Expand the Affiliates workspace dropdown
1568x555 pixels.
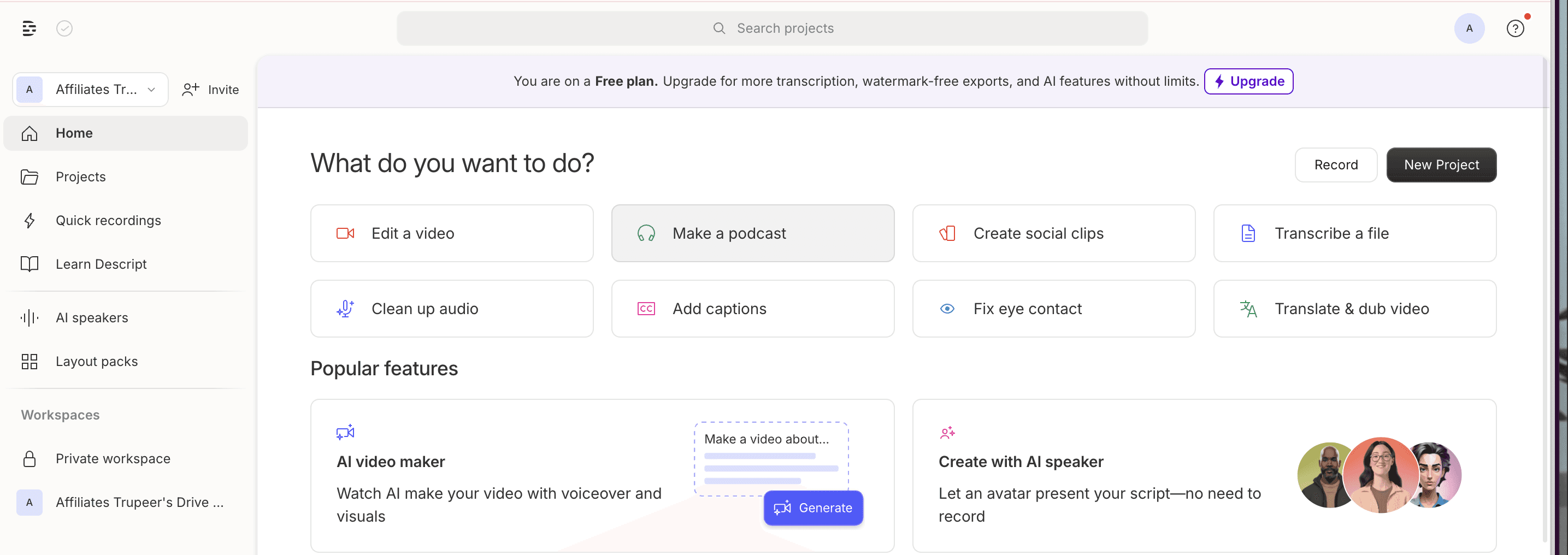[151, 89]
